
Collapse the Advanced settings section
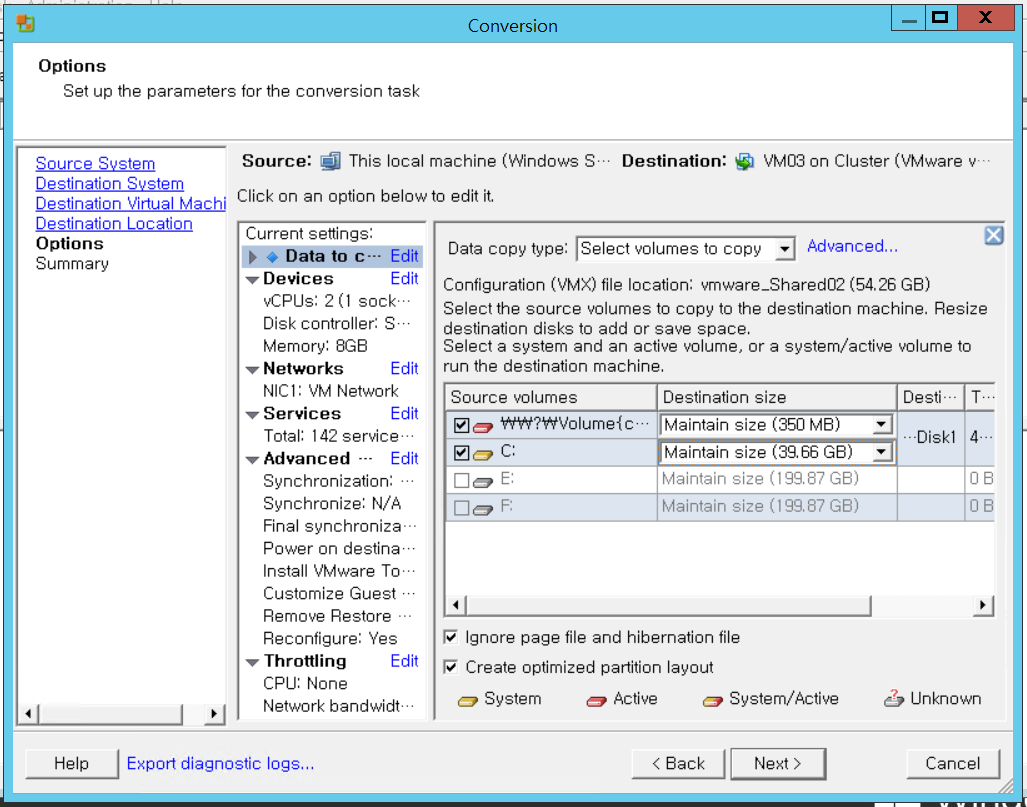252,460
